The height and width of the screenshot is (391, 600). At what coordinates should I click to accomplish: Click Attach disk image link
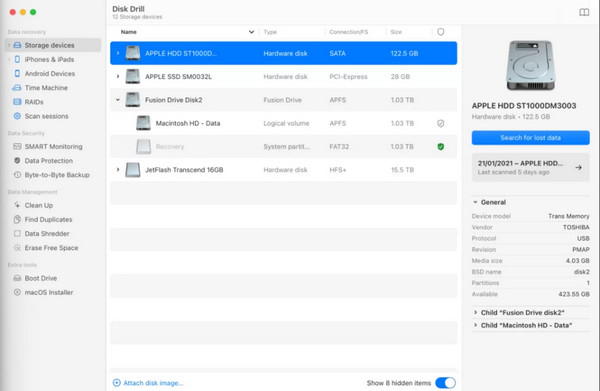point(153,383)
